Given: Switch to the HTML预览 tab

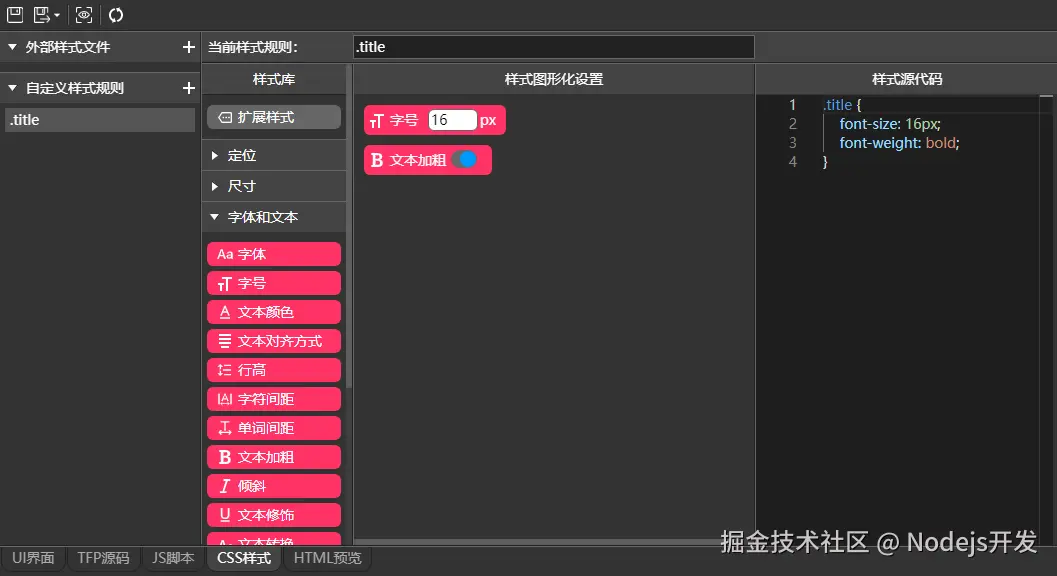Looking at the screenshot, I should pyautogui.click(x=327, y=558).
